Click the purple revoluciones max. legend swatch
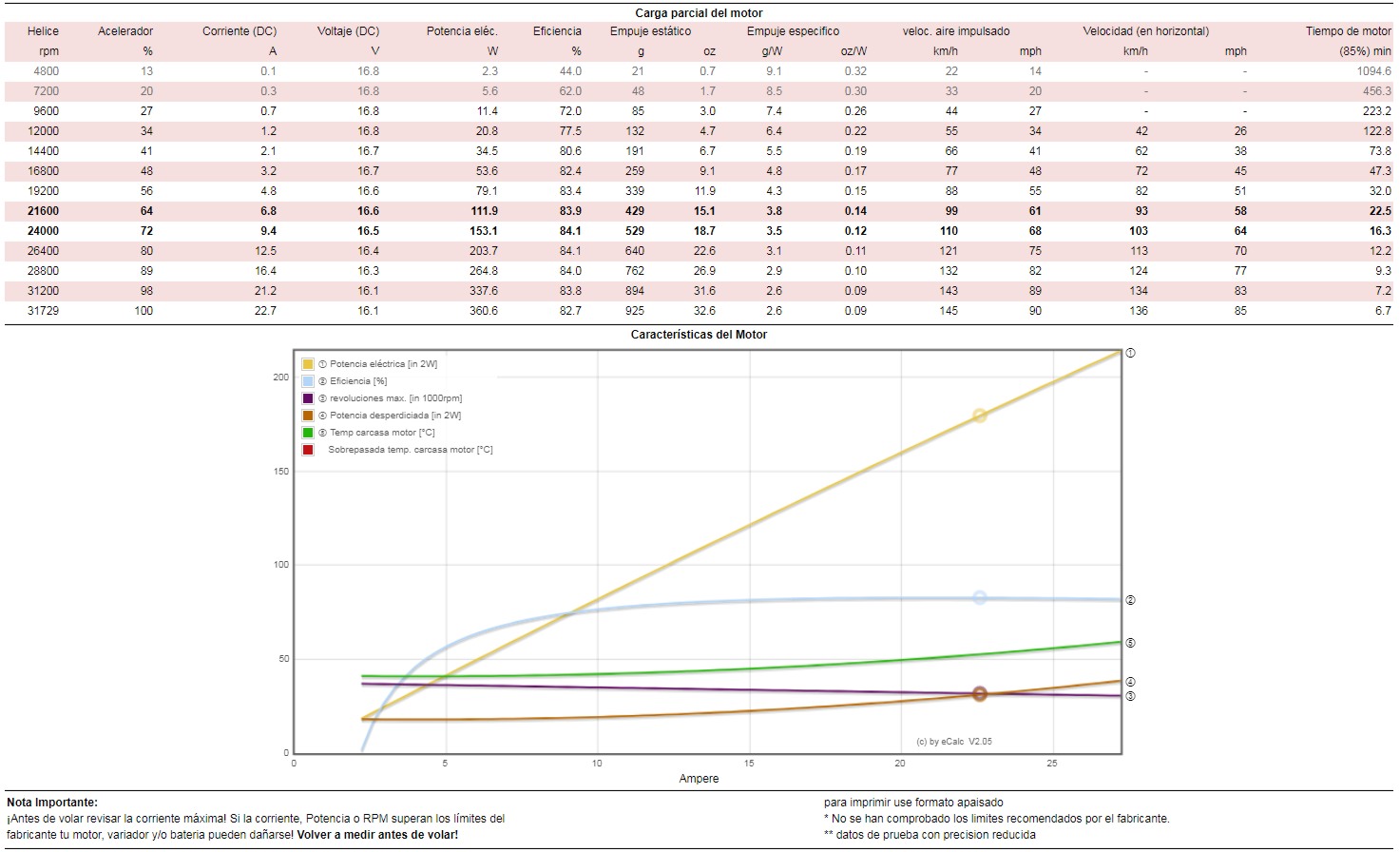Image resolution: width=1400 pixels, height=852 pixels. 308,398
